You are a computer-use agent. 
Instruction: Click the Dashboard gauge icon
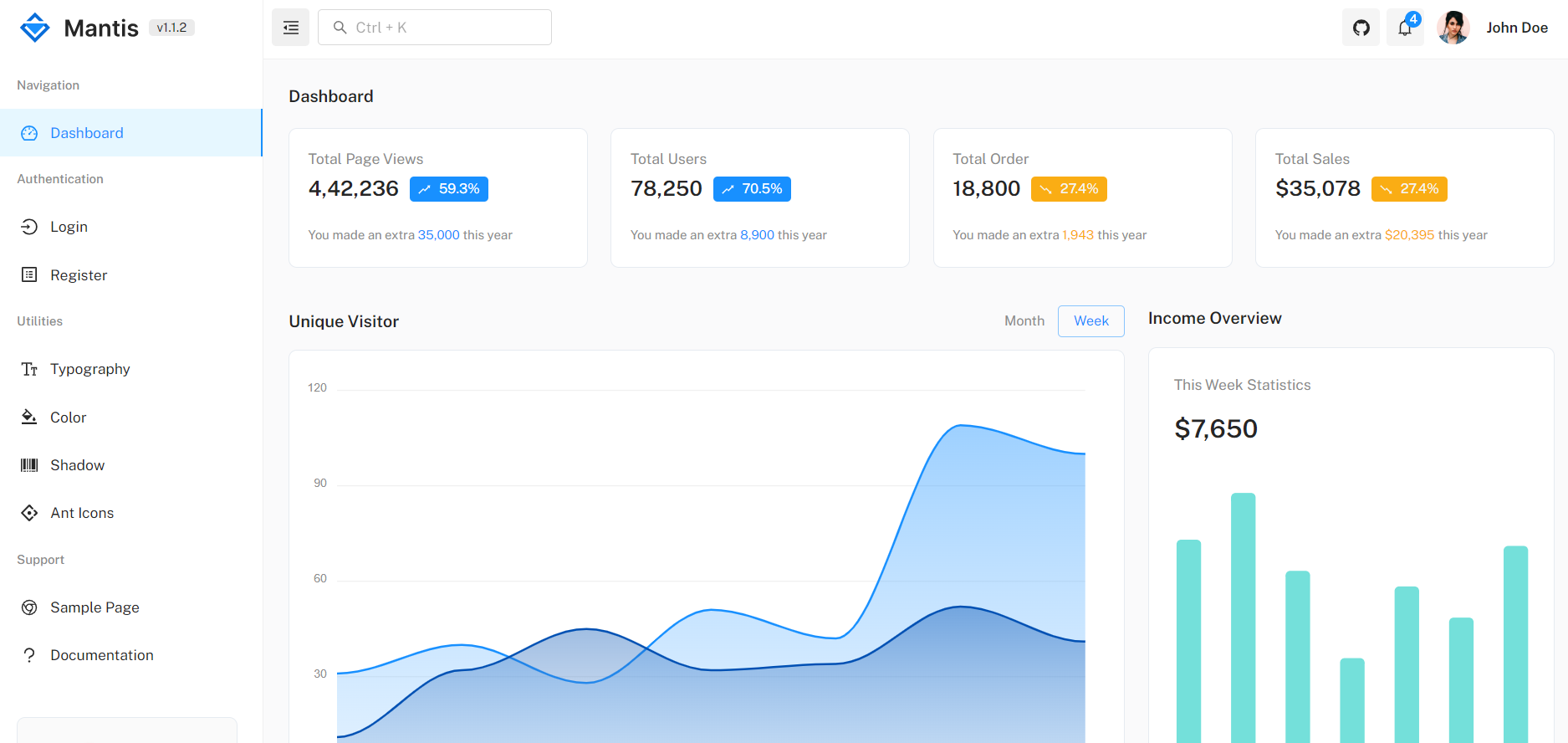click(x=29, y=133)
